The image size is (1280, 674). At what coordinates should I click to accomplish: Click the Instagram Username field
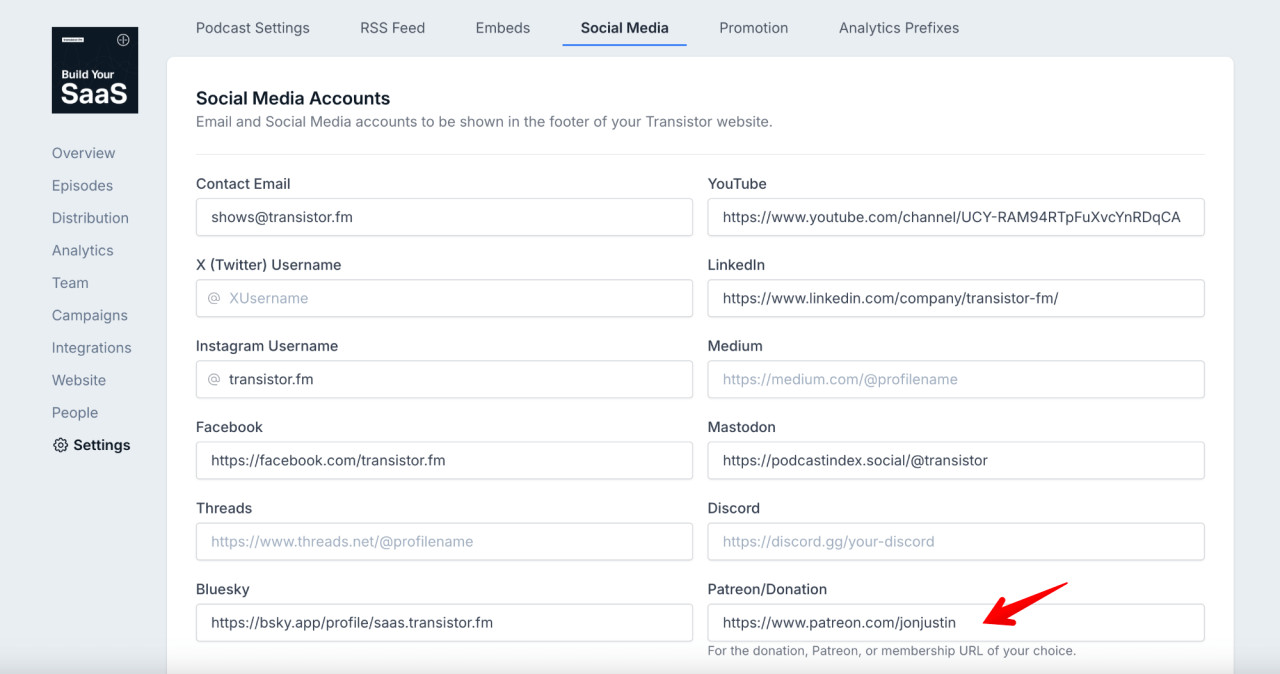(444, 379)
